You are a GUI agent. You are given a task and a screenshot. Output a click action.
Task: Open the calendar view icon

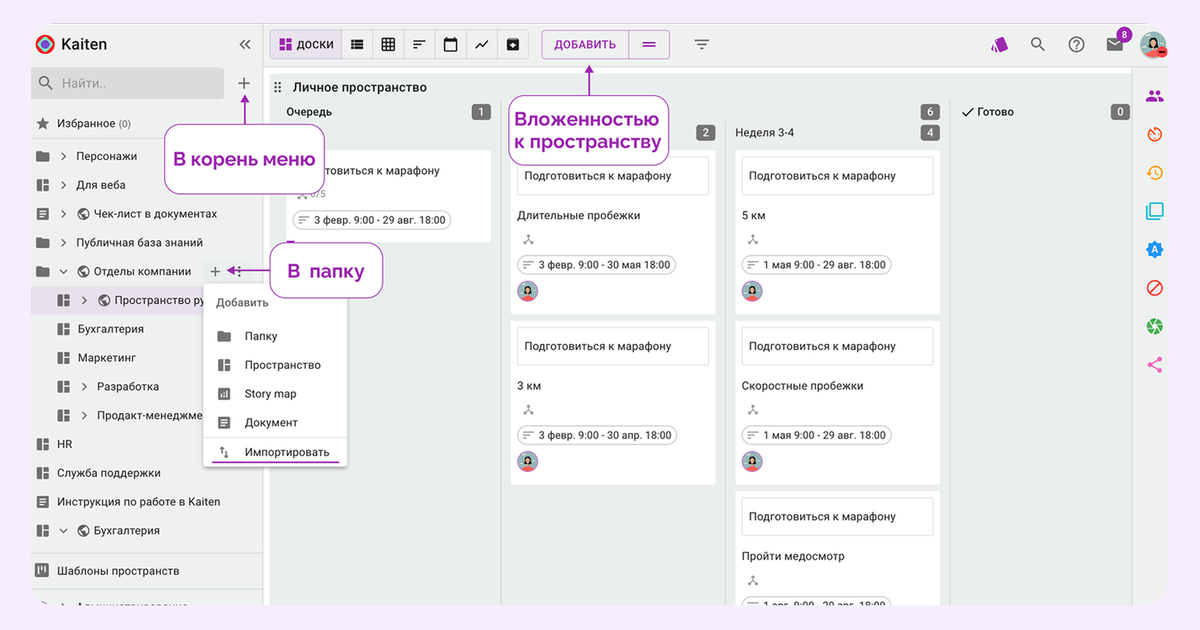(450, 44)
